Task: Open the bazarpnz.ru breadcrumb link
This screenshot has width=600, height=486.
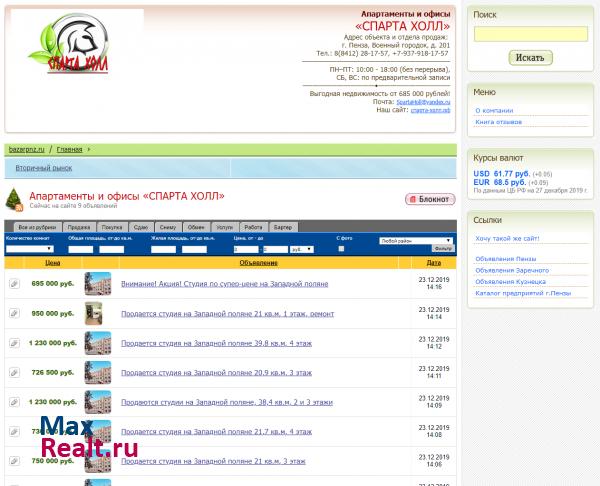Action: [x=26, y=149]
